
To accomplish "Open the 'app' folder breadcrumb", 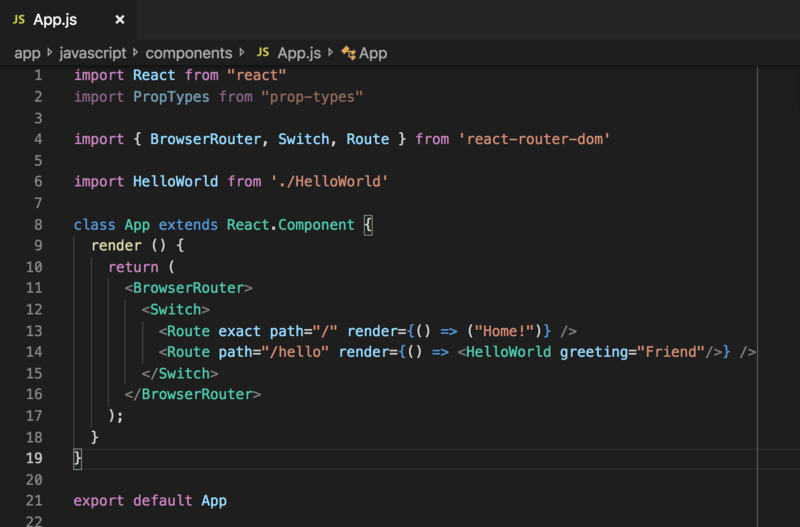I will tap(27, 53).
